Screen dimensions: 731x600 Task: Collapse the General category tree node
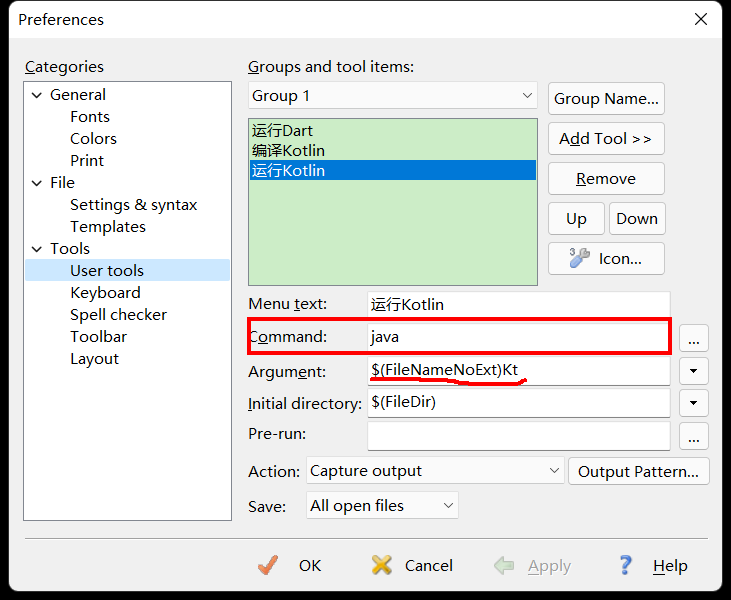coord(37,95)
